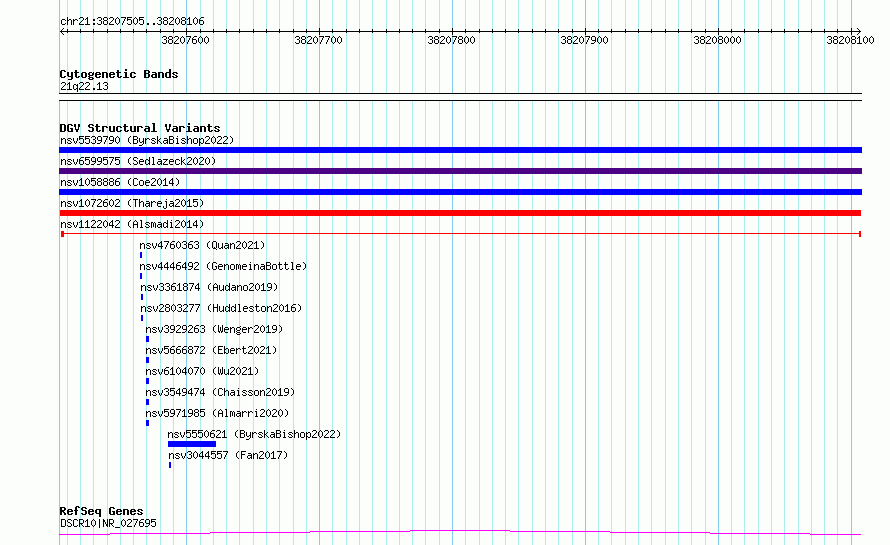Image resolution: width=890 pixels, height=545 pixels.
Task: Open variant nsv3044557 (Fan2017) label
Action: point(228,455)
